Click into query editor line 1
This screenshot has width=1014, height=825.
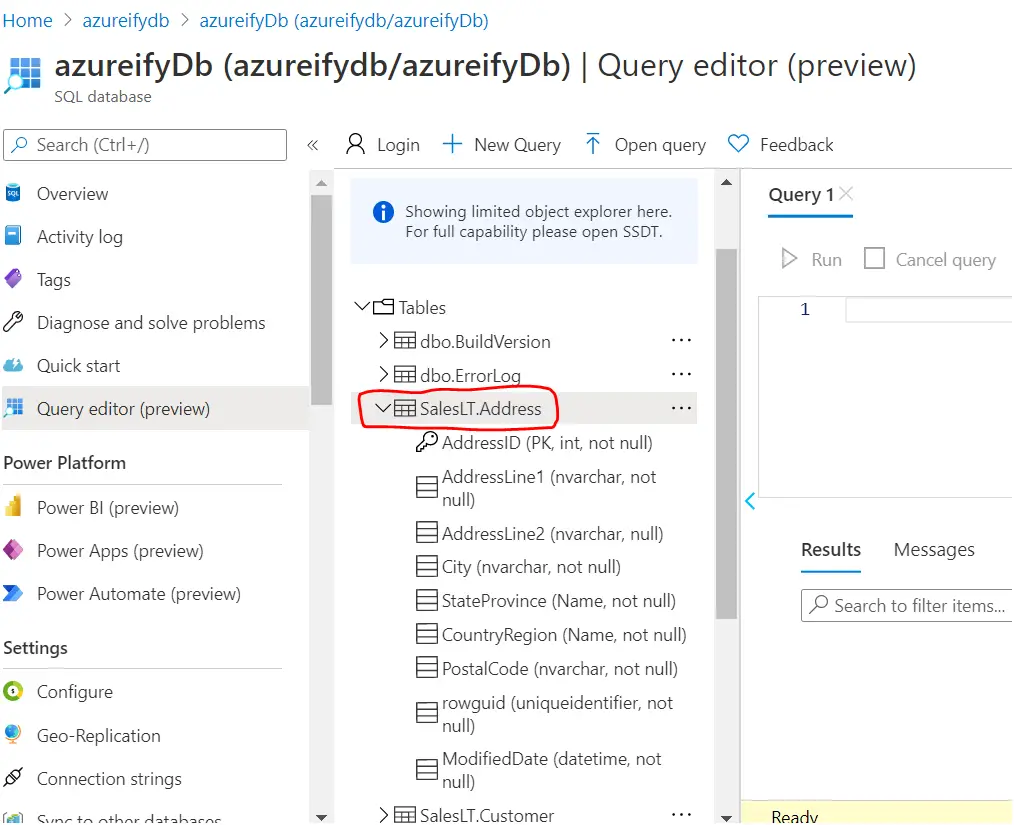929,310
